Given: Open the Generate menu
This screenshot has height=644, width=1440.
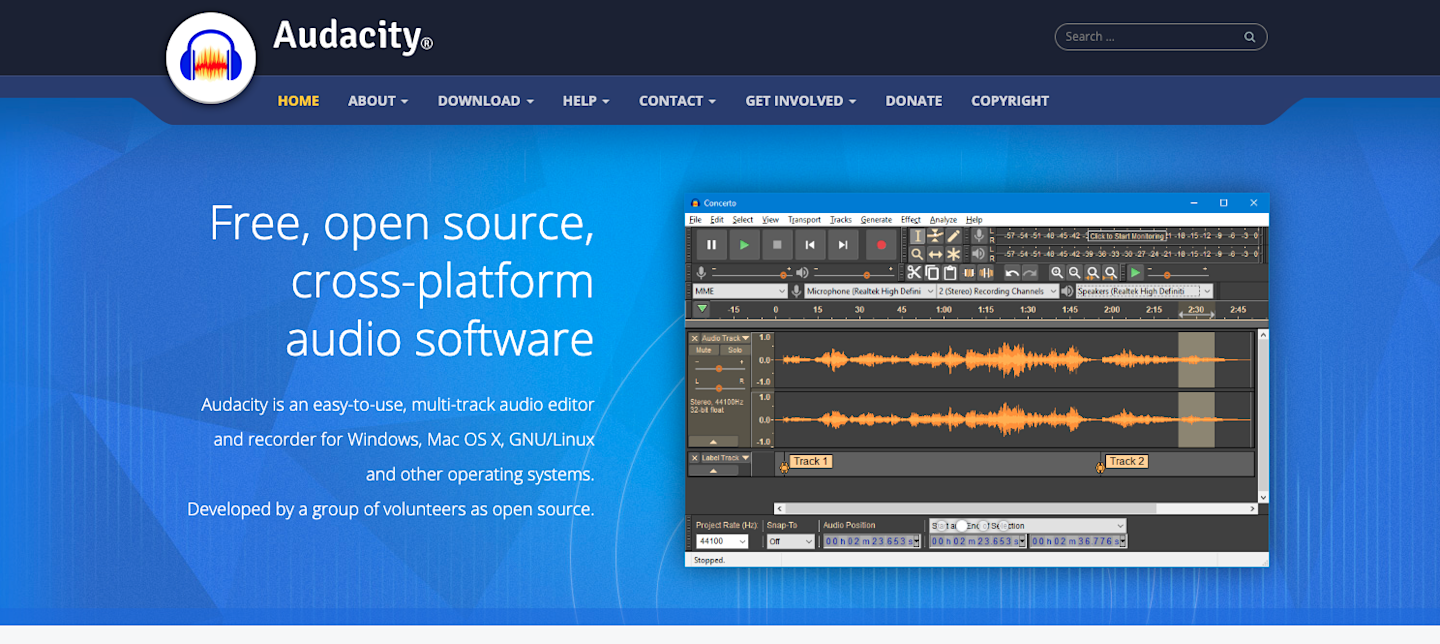Looking at the screenshot, I should tap(876, 219).
